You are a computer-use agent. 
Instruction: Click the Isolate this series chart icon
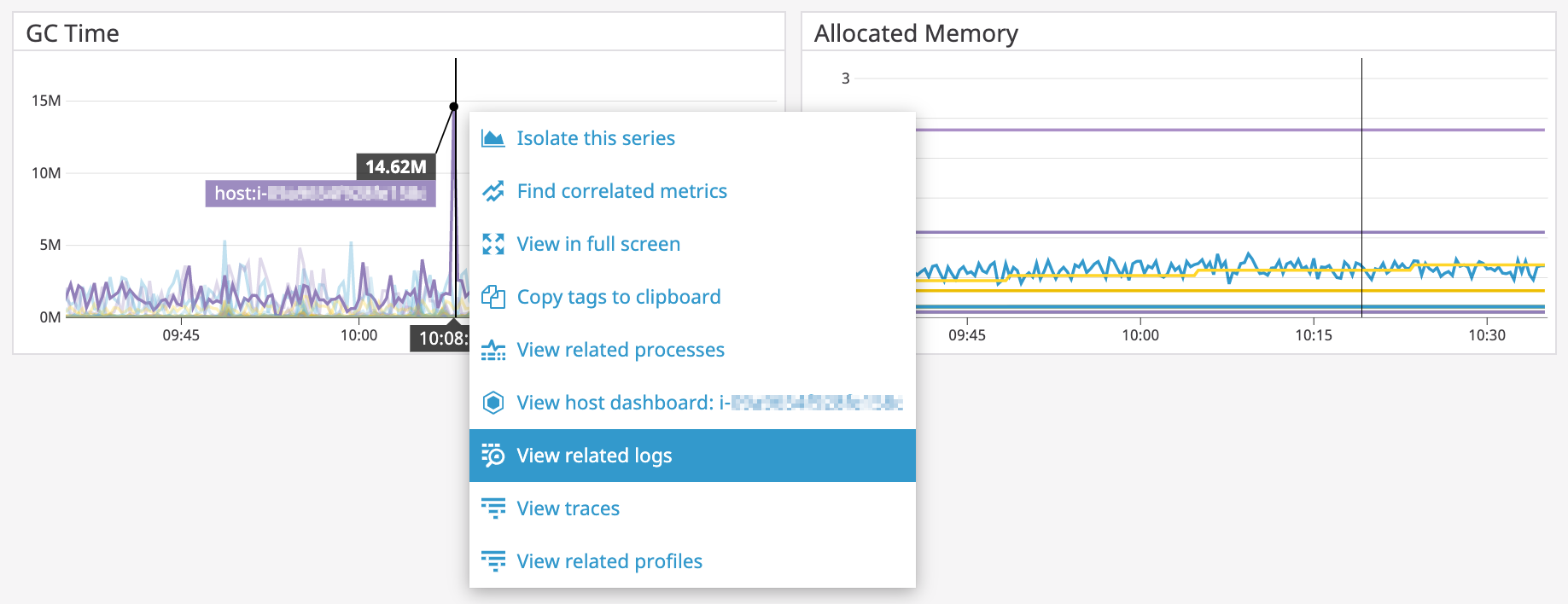click(x=493, y=137)
